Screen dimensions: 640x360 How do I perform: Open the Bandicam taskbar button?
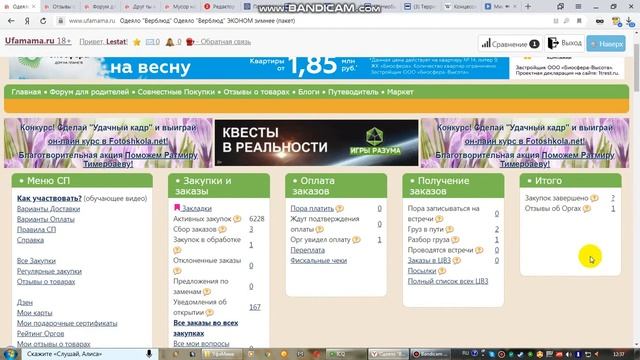click(429, 354)
